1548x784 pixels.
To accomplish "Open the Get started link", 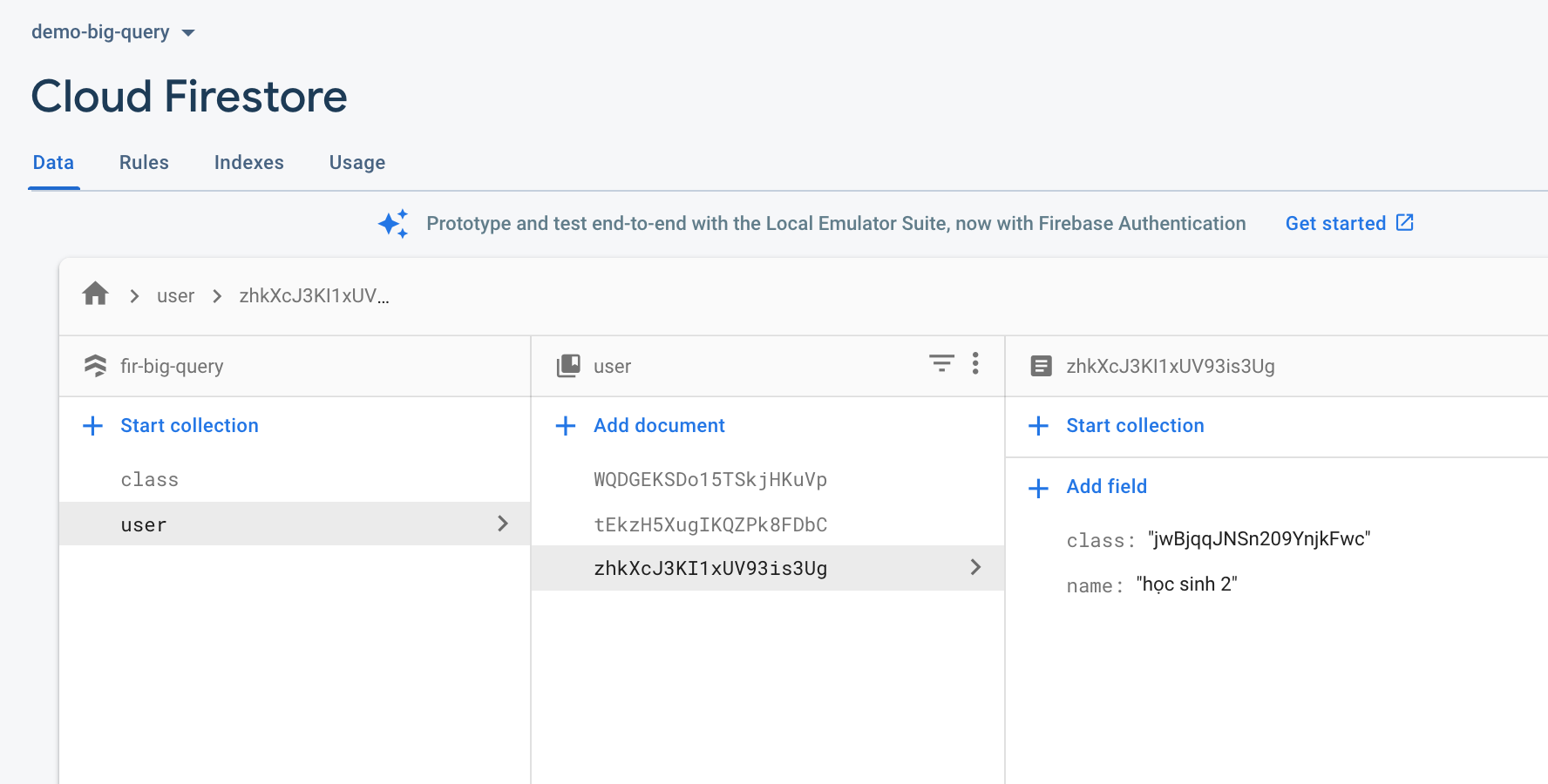I will [x=1334, y=223].
